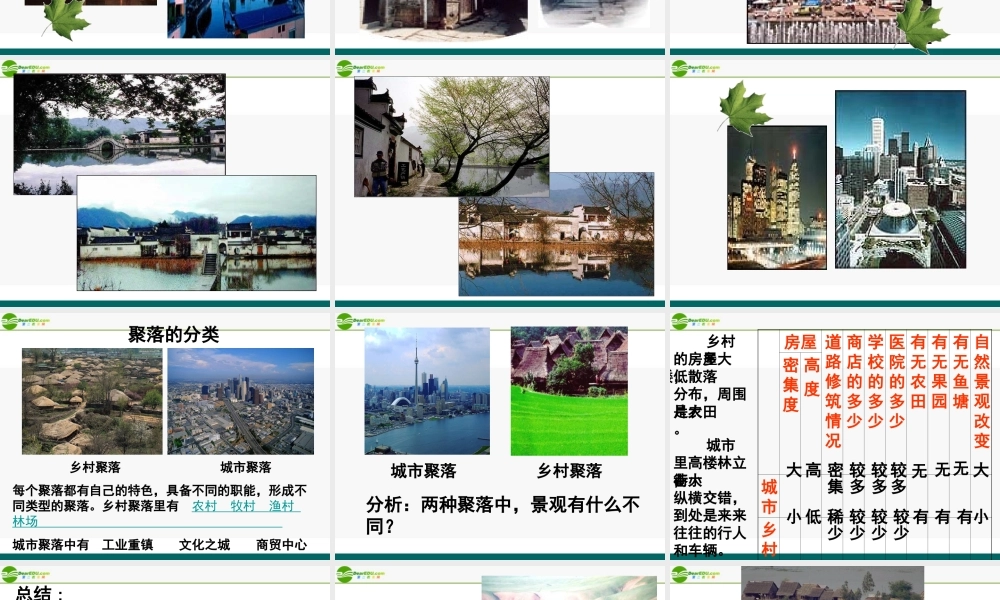
Task: Select the waterfront tower city photo
Action: pyautogui.click(x=427, y=391)
